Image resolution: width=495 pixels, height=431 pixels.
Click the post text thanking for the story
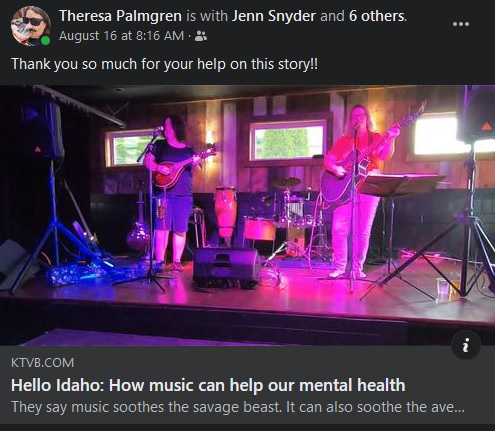point(165,64)
